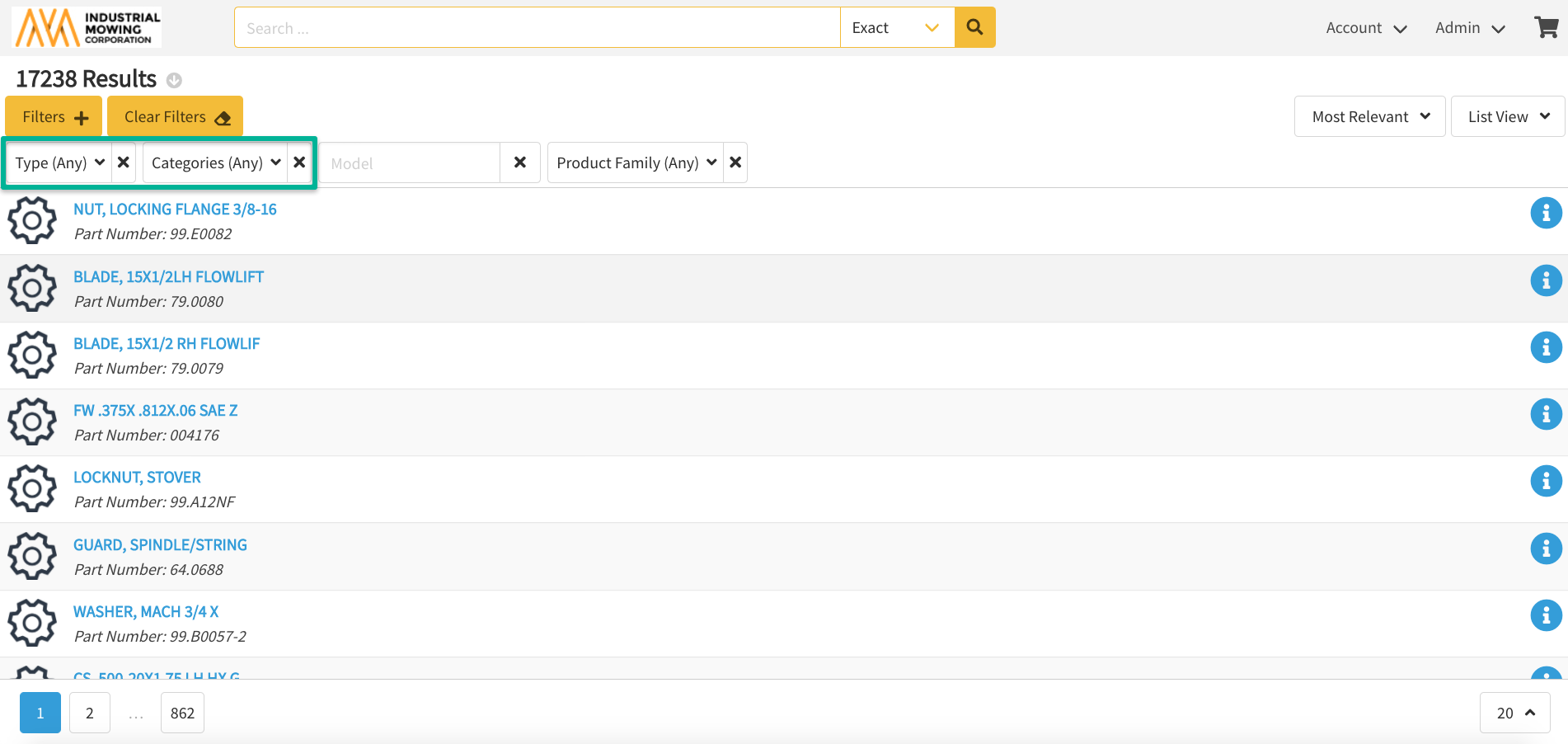Clear the Model field with X
1568x744 pixels.
[520, 162]
